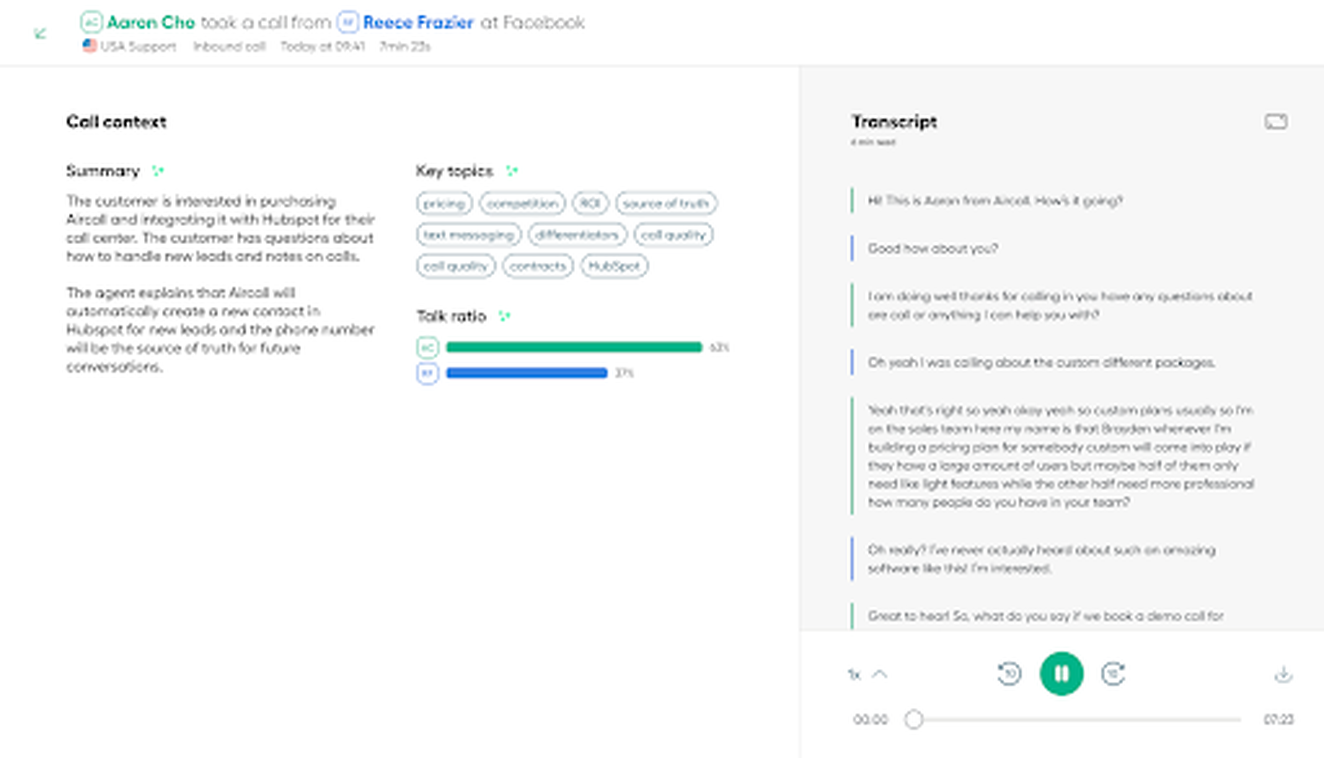Screen dimensions: 1324x758
Task: Click transcript line "Hi! This is Aaron from Aircall"
Action: coord(995,200)
